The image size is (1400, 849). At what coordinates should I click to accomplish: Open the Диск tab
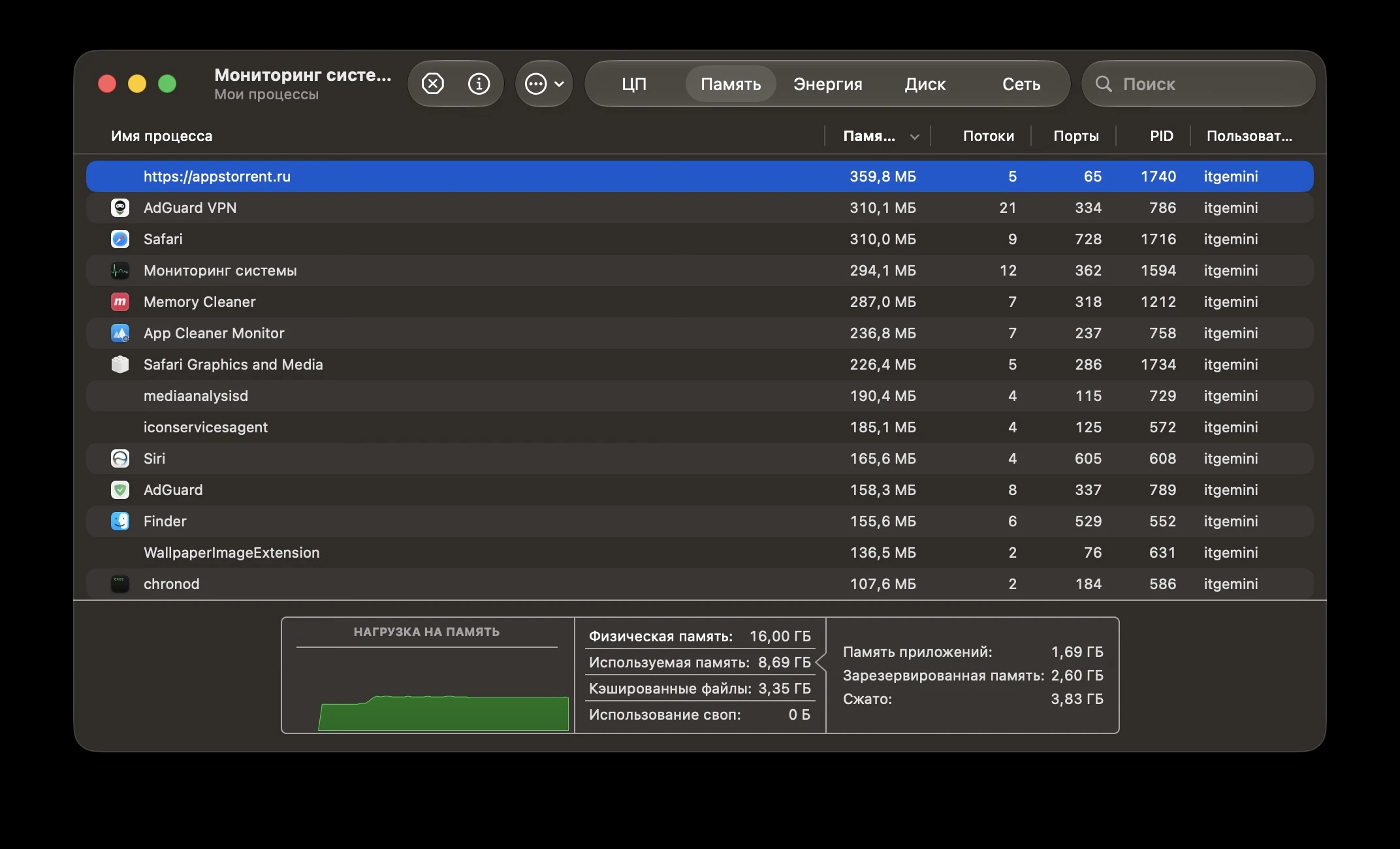(x=925, y=84)
